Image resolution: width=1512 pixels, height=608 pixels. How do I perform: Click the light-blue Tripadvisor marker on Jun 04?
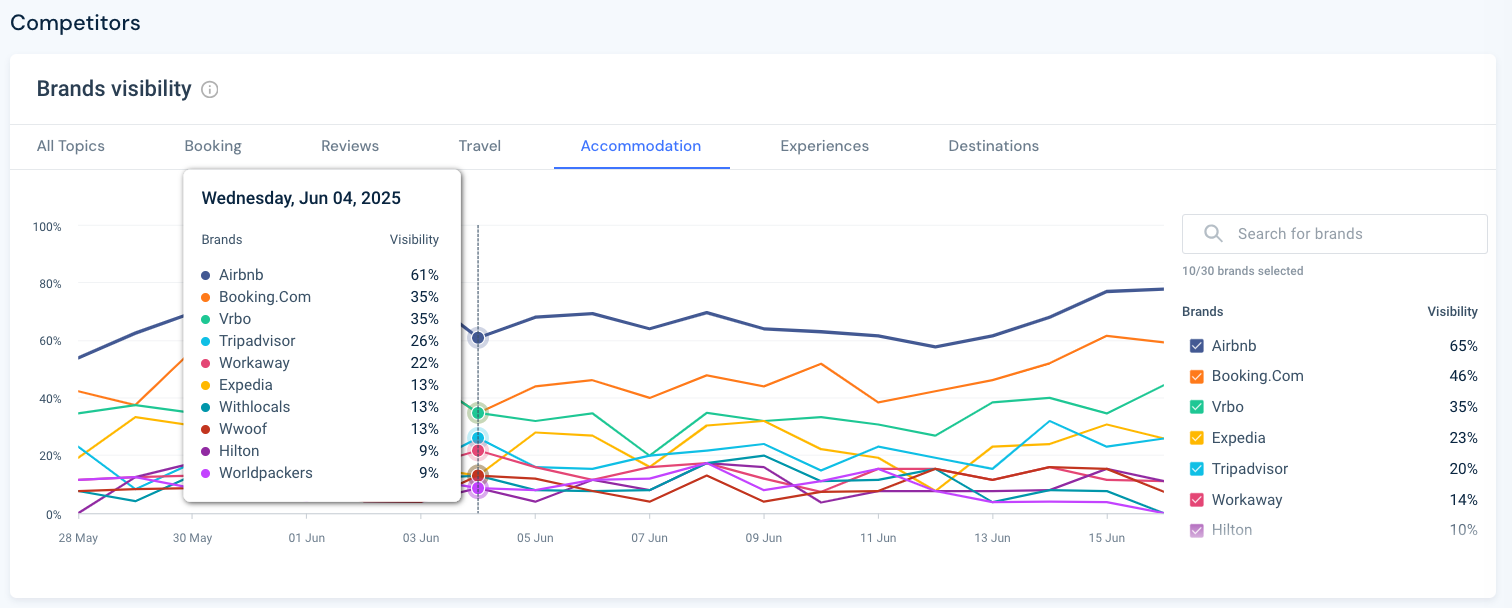[x=478, y=438]
